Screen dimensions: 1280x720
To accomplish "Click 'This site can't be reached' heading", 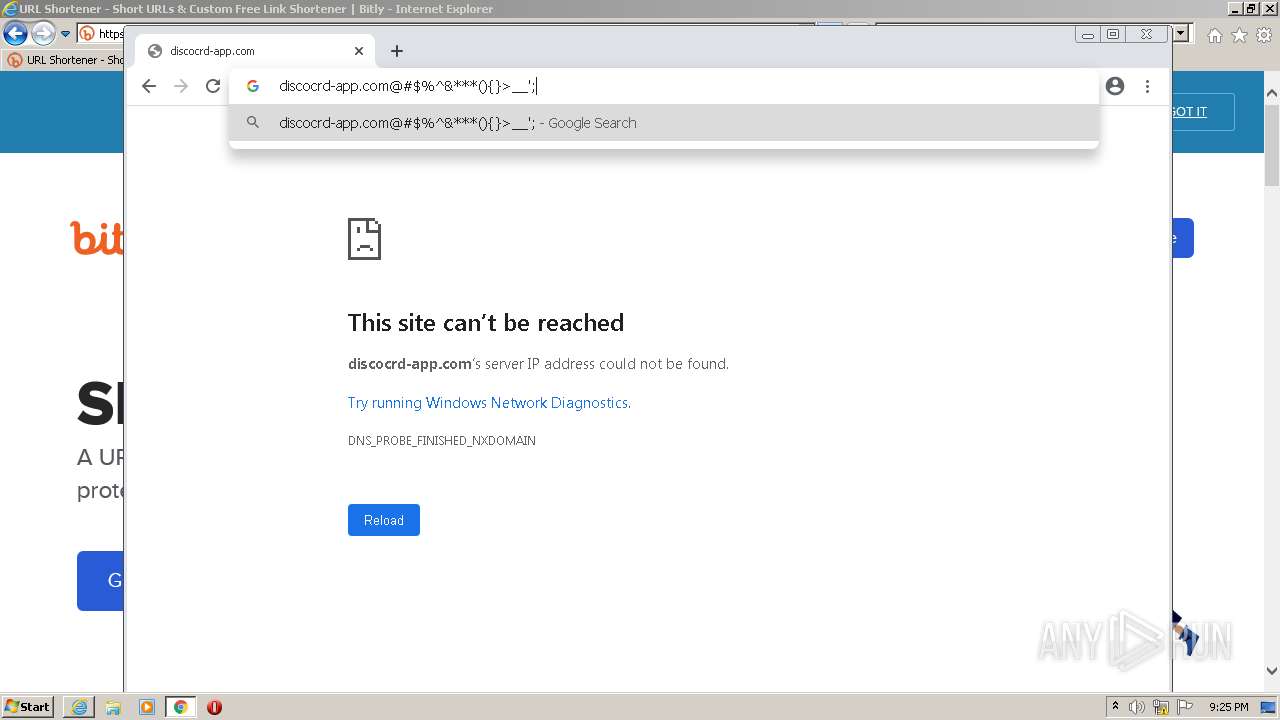I will tap(486, 323).
